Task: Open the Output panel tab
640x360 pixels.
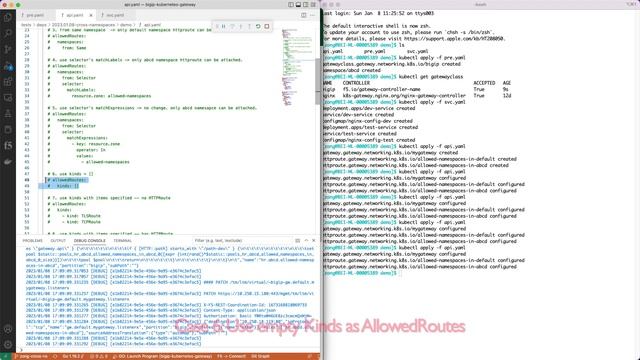Action: coord(58,241)
